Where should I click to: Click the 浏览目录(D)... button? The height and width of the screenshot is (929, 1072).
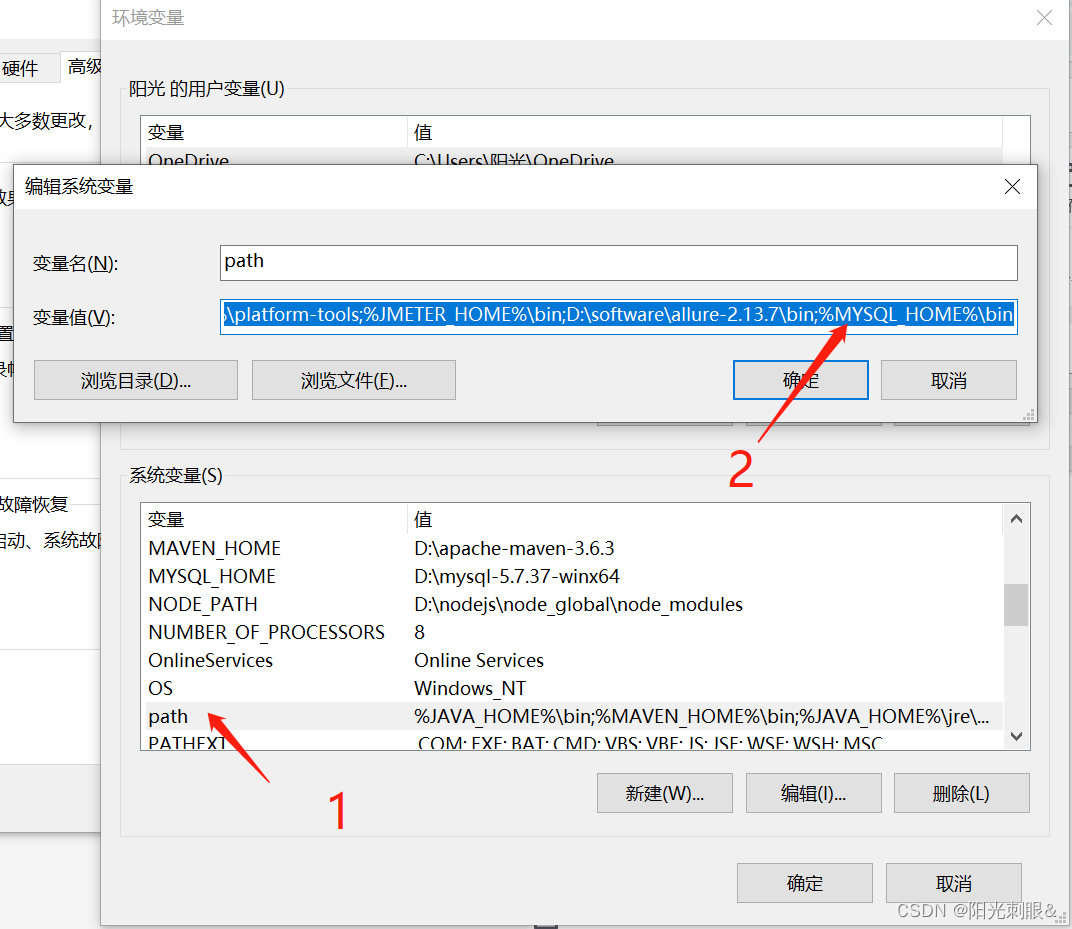tap(135, 380)
